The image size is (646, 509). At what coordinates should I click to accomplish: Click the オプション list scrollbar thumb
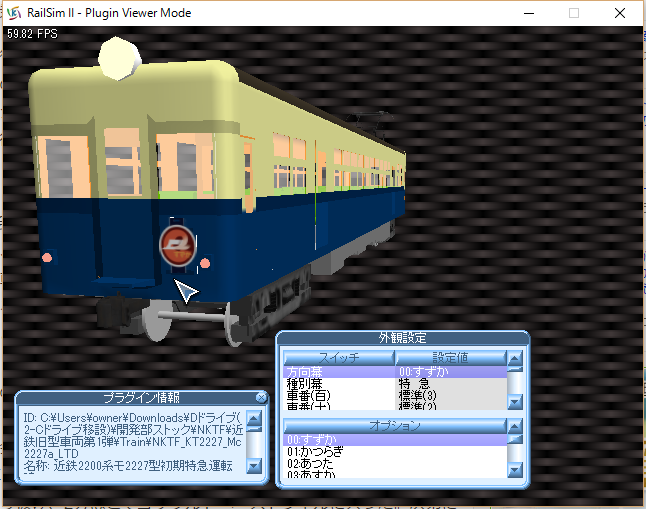(515, 439)
